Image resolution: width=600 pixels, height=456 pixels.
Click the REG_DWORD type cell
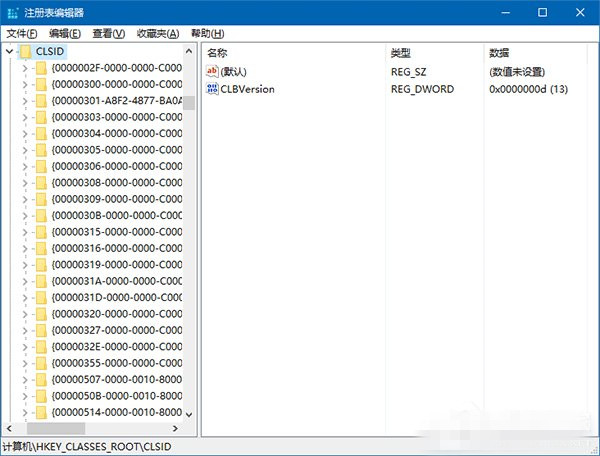click(422, 89)
